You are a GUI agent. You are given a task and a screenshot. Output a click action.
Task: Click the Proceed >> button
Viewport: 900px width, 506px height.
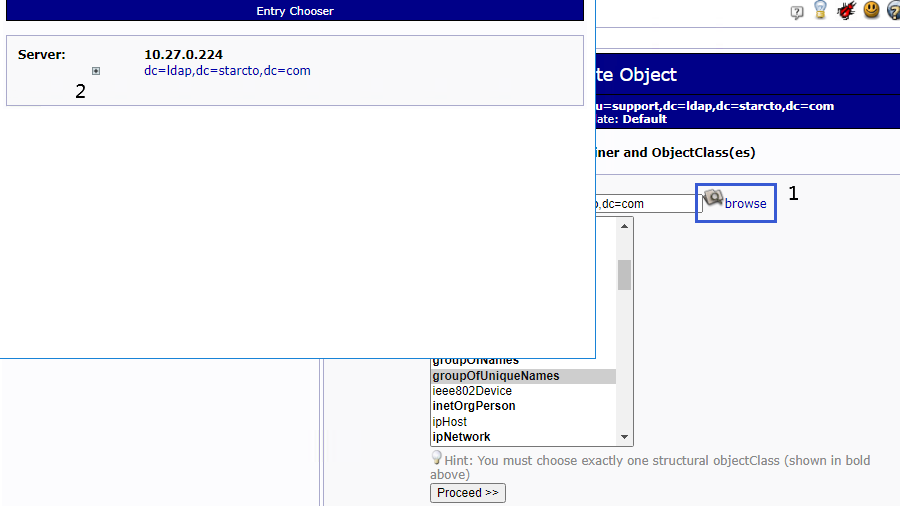(468, 493)
